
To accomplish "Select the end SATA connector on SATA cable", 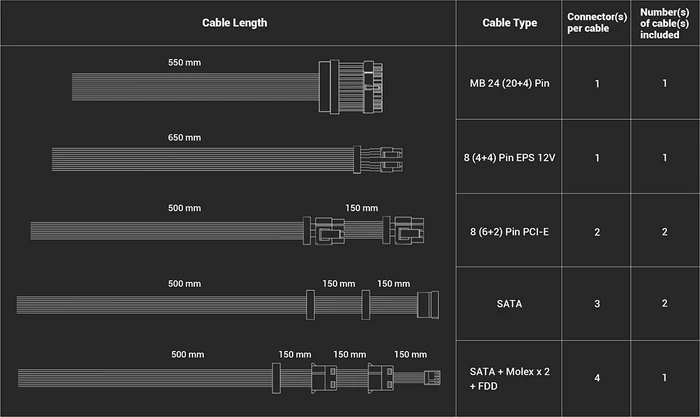I will click(x=428, y=304).
